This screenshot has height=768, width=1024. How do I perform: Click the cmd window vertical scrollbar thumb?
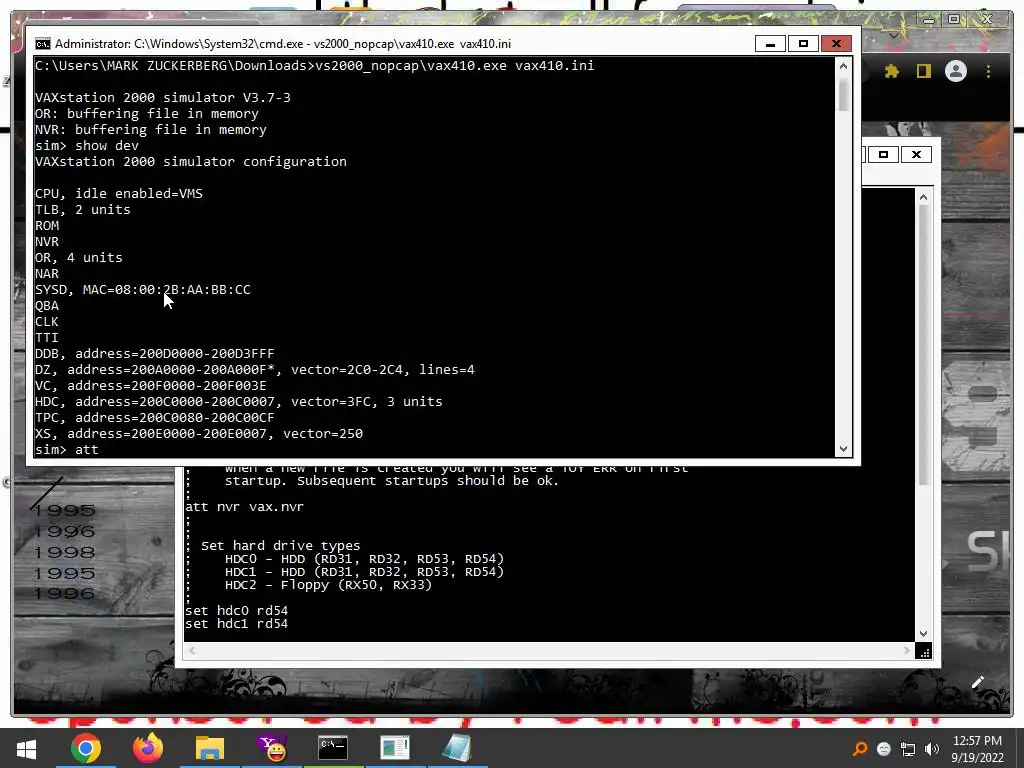(843, 95)
